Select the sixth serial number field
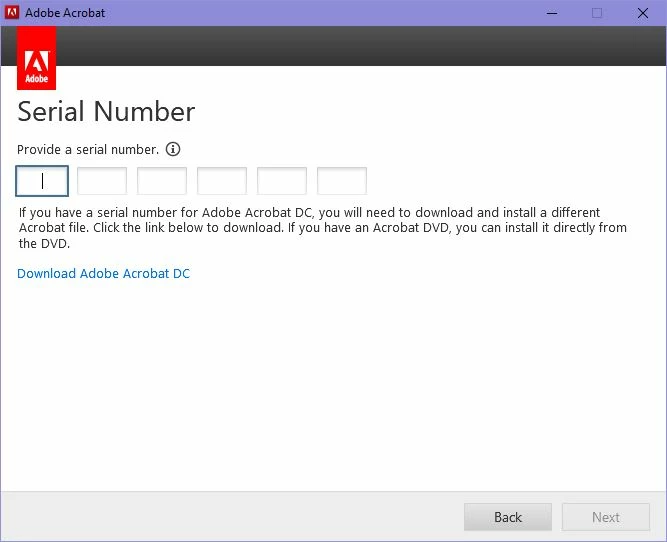 pyautogui.click(x=342, y=181)
